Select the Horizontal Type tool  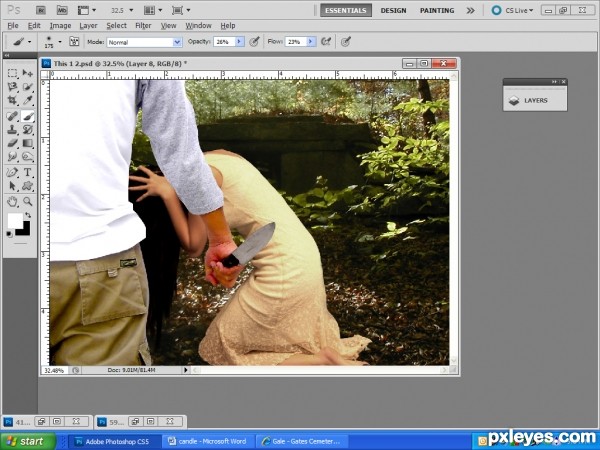28,172
